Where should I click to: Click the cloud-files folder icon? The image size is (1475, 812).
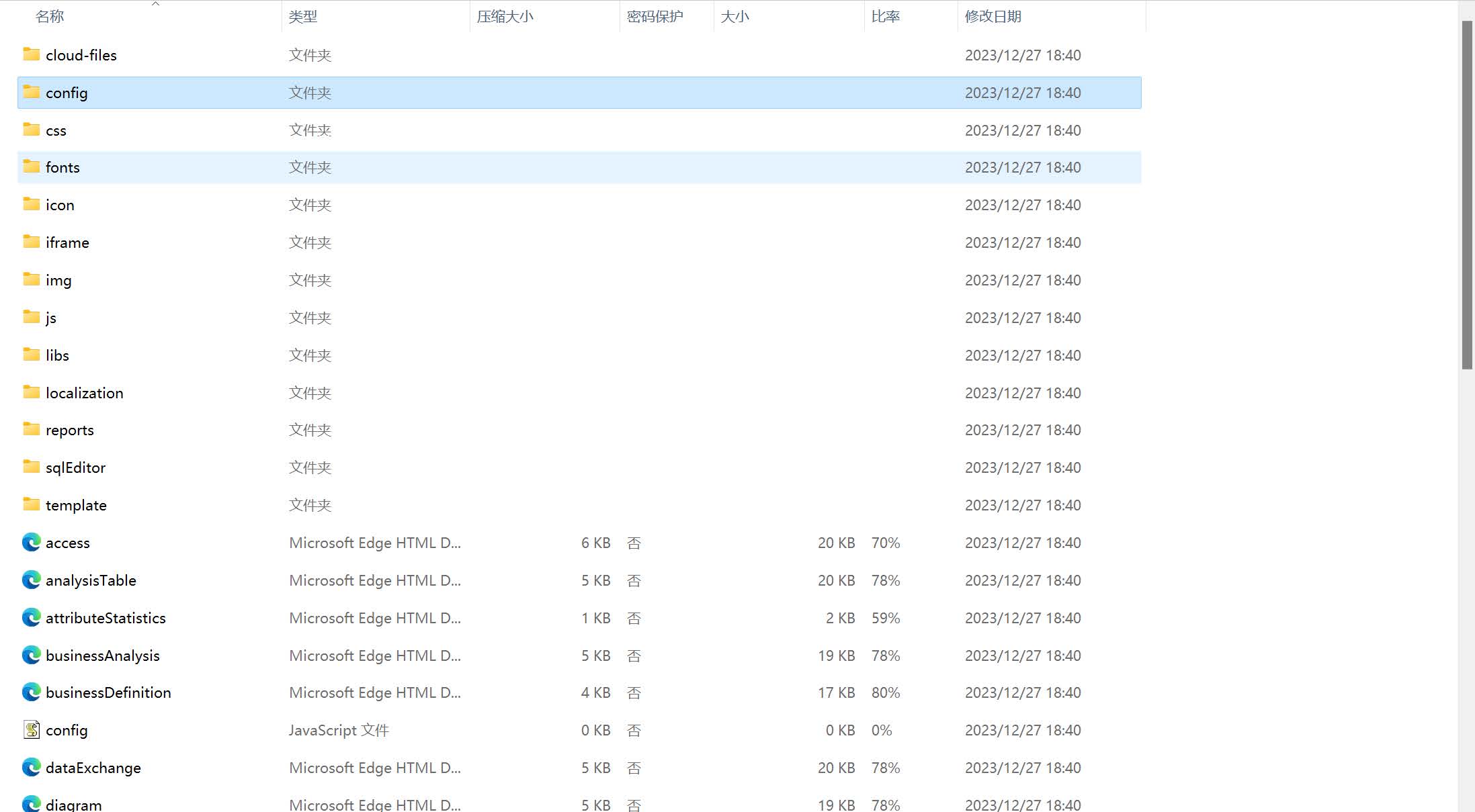click(31, 54)
